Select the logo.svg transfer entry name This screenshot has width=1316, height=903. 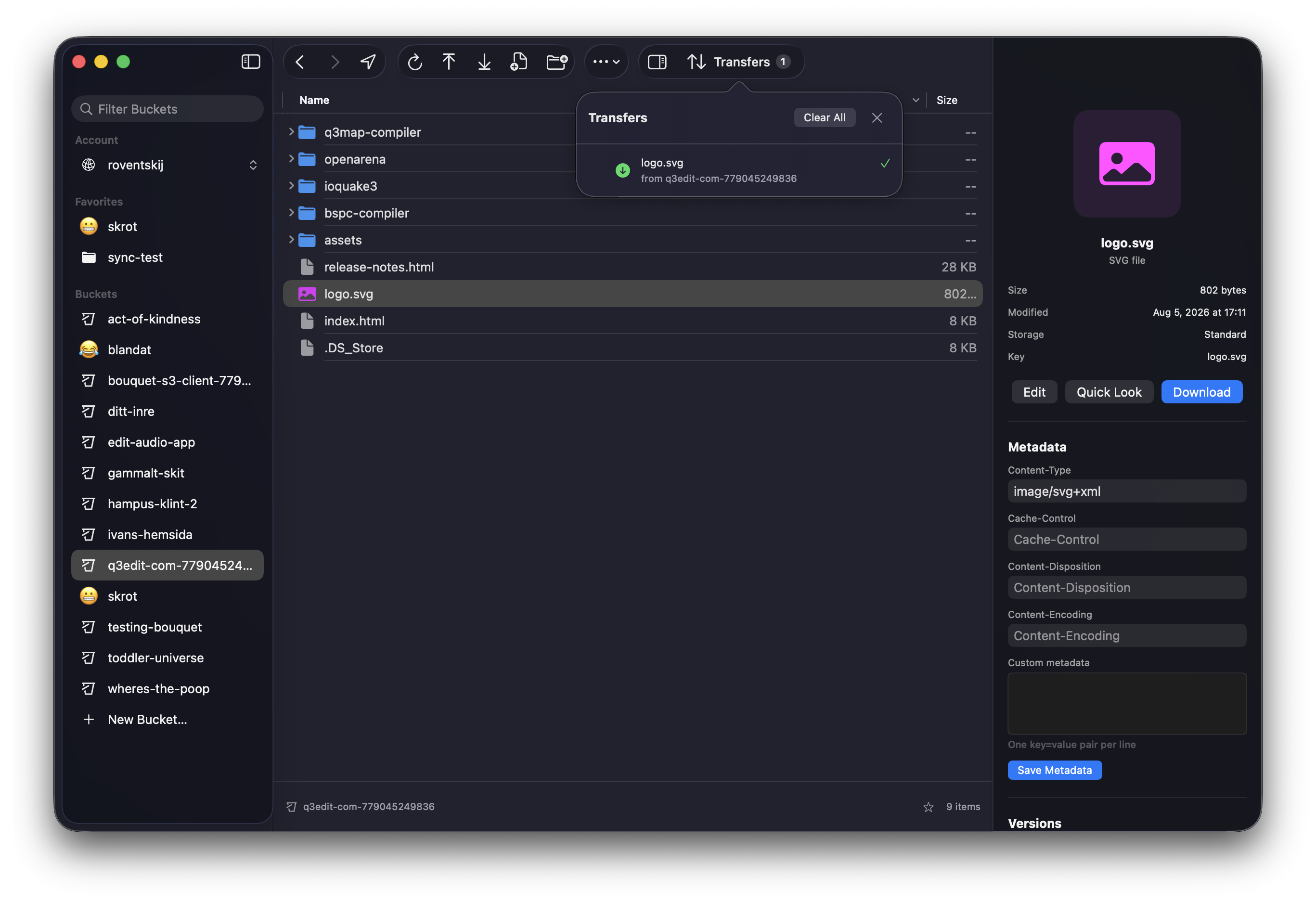point(662,163)
